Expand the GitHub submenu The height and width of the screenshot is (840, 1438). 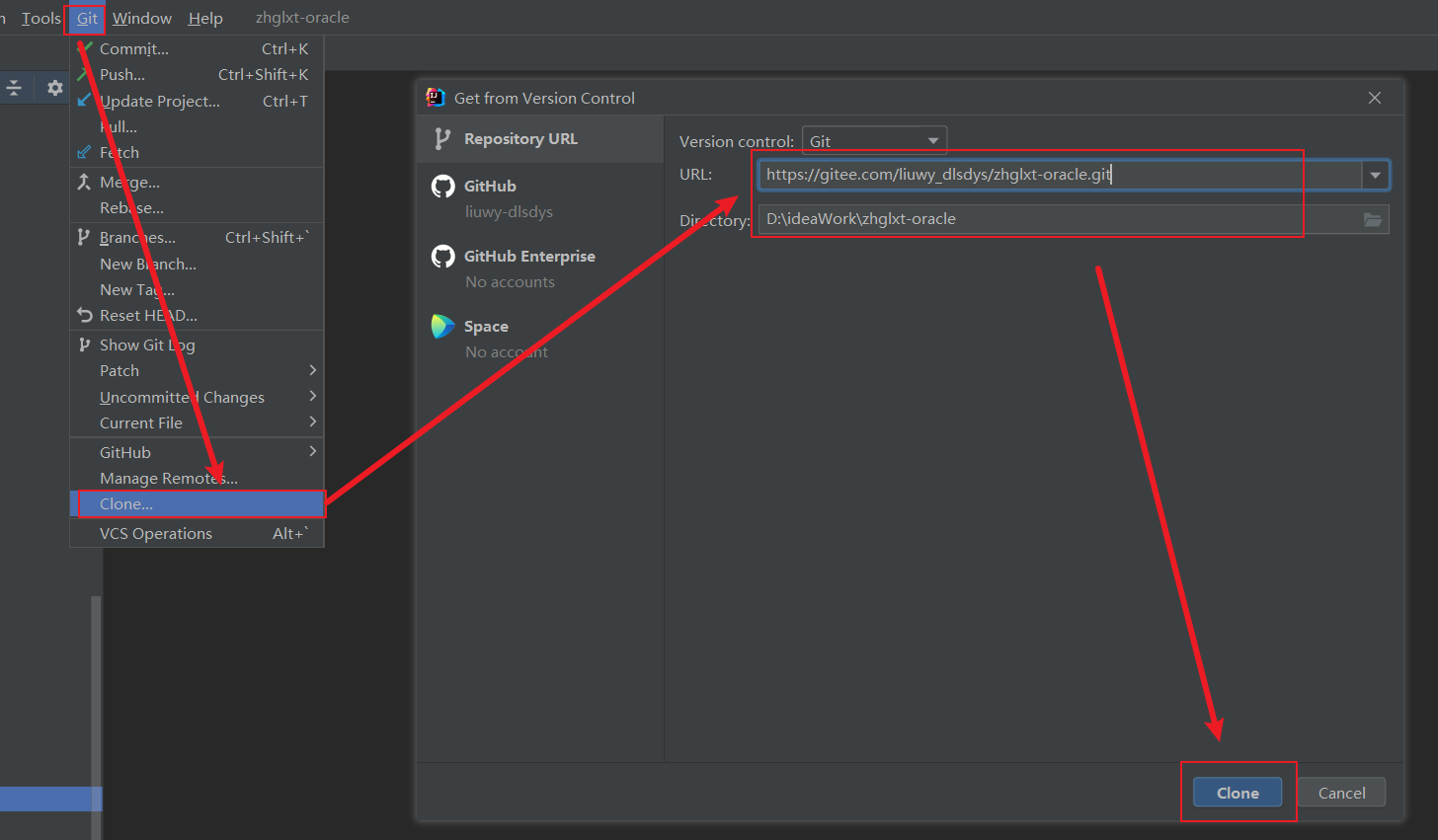point(197,452)
